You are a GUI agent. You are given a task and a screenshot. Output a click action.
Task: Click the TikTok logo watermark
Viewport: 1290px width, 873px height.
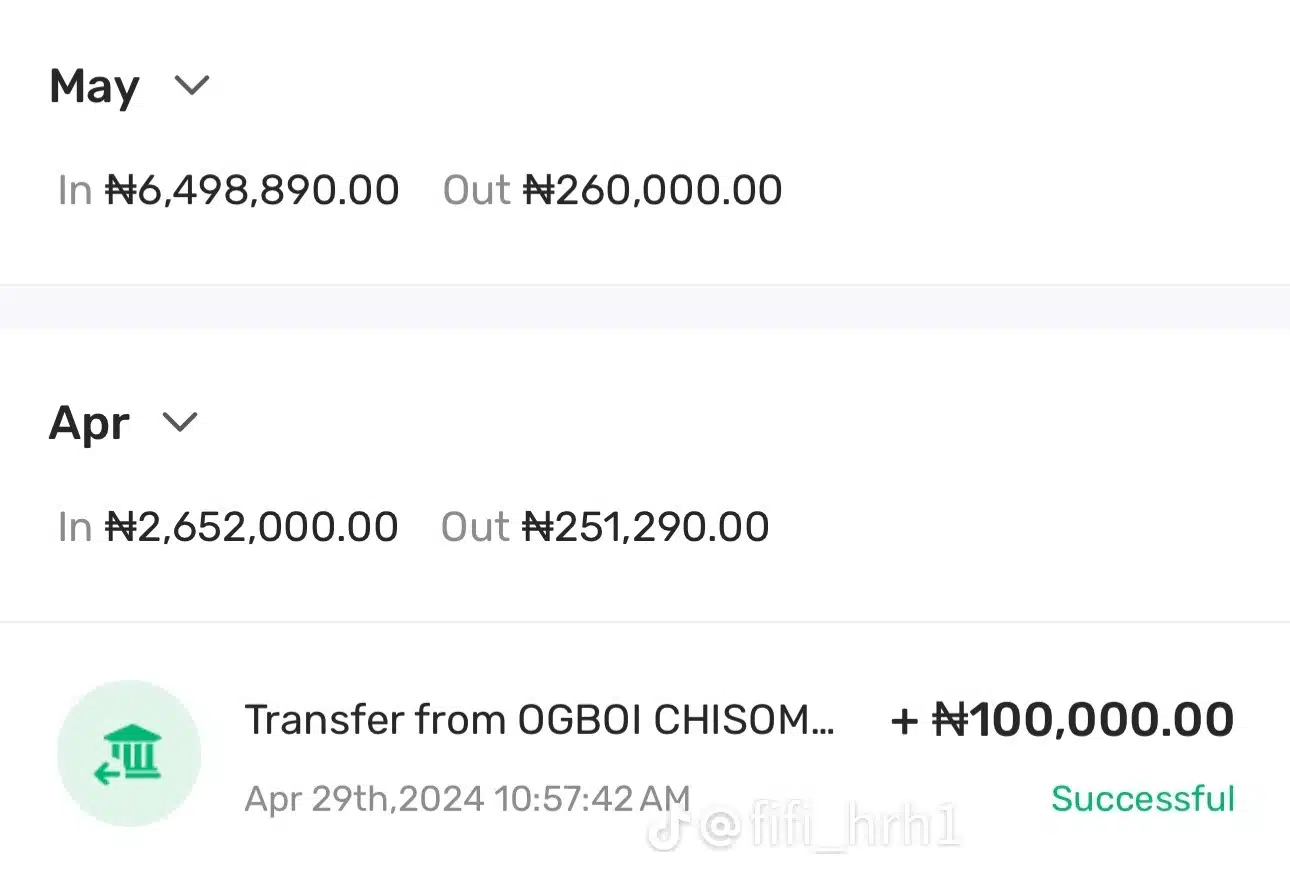point(666,828)
